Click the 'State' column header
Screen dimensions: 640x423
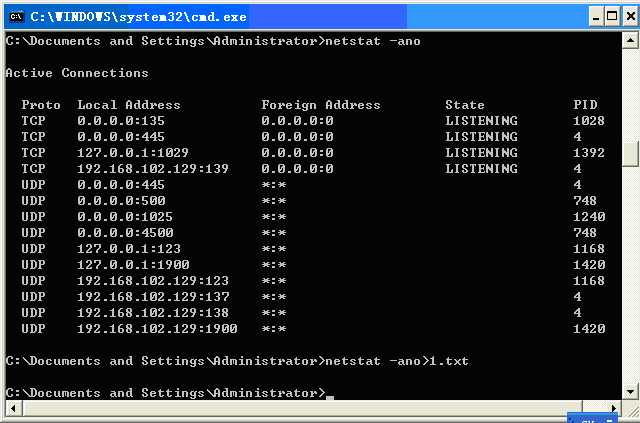[464, 105]
